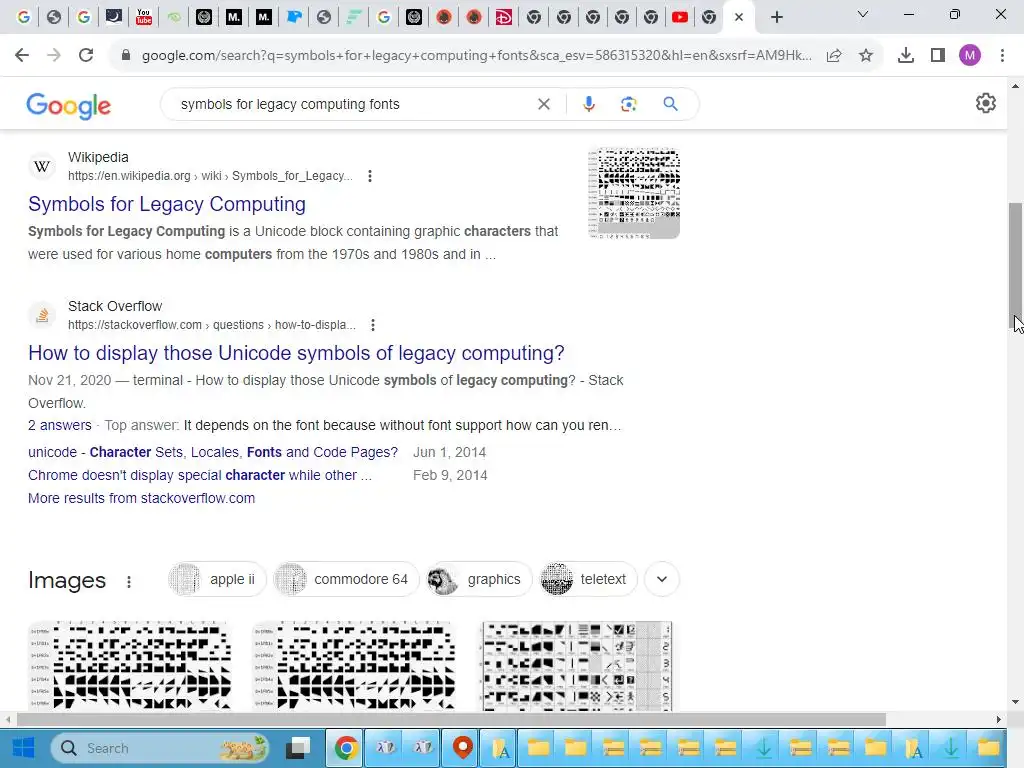Viewport: 1024px width, 768px height.
Task: Click the Windows taskbar search box
Action: coord(161,748)
